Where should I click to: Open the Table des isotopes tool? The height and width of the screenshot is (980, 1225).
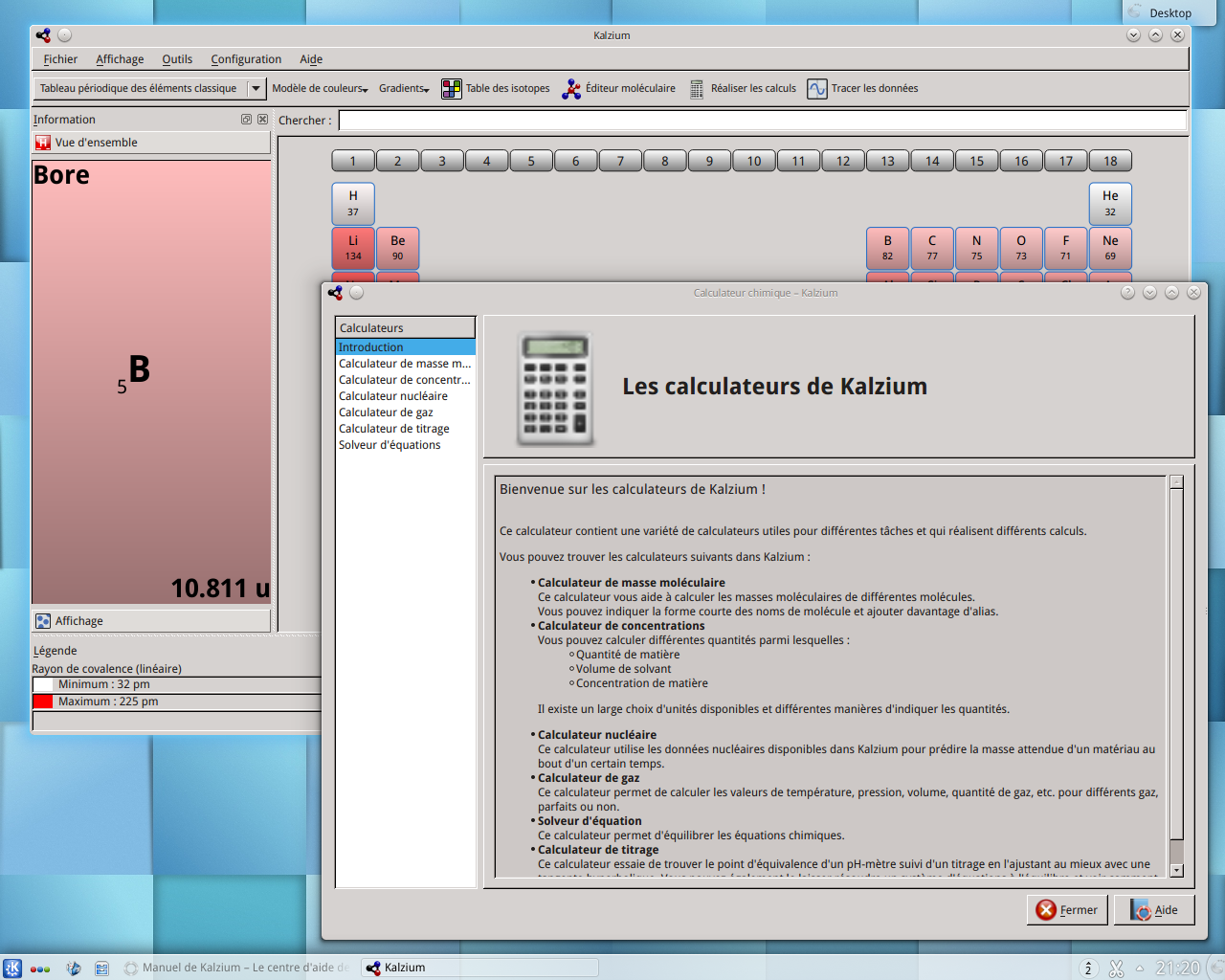point(496,88)
